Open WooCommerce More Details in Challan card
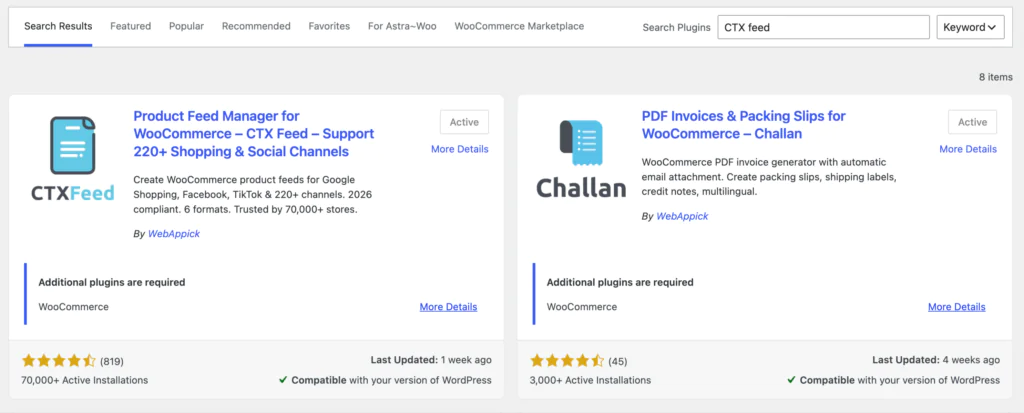This screenshot has width=1024, height=413. (957, 307)
